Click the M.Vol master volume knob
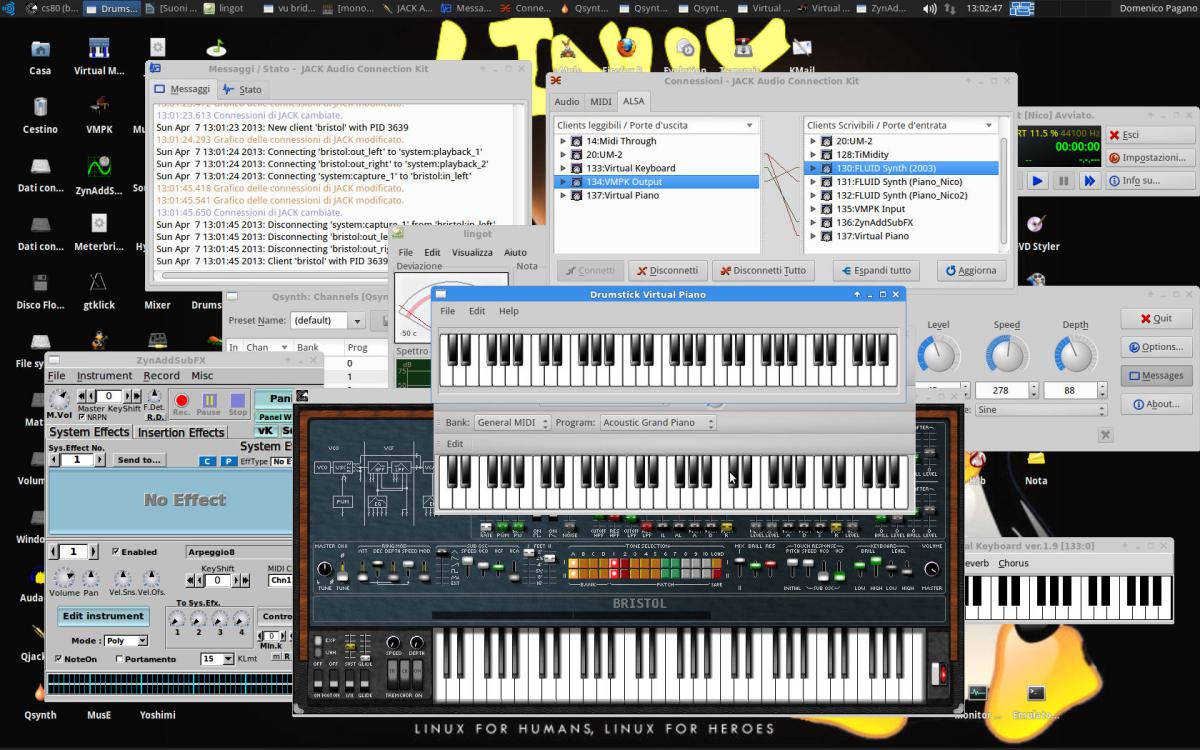The image size is (1200, 750). pos(60,399)
